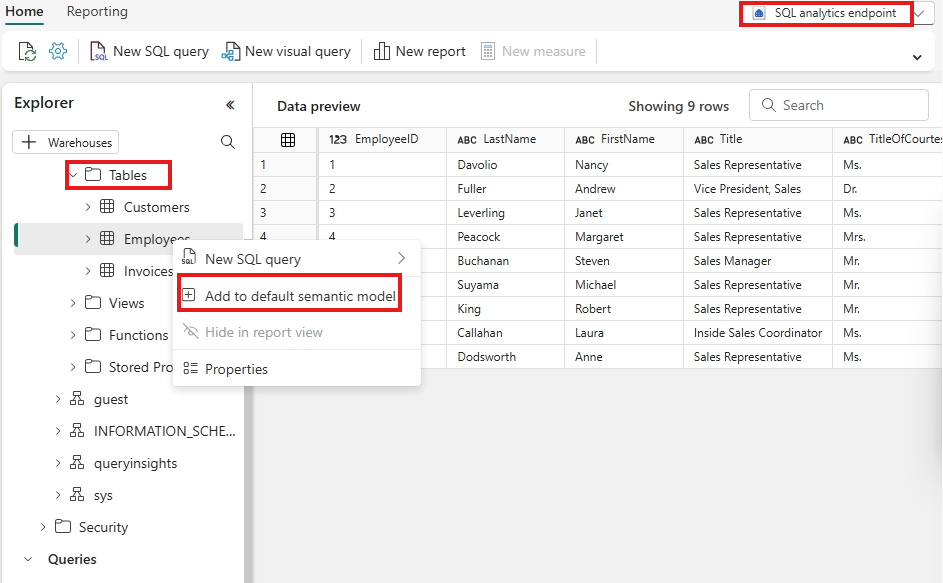943x583 pixels.
Task: Click the Sales Manager cell
Action: pos(758,261)
